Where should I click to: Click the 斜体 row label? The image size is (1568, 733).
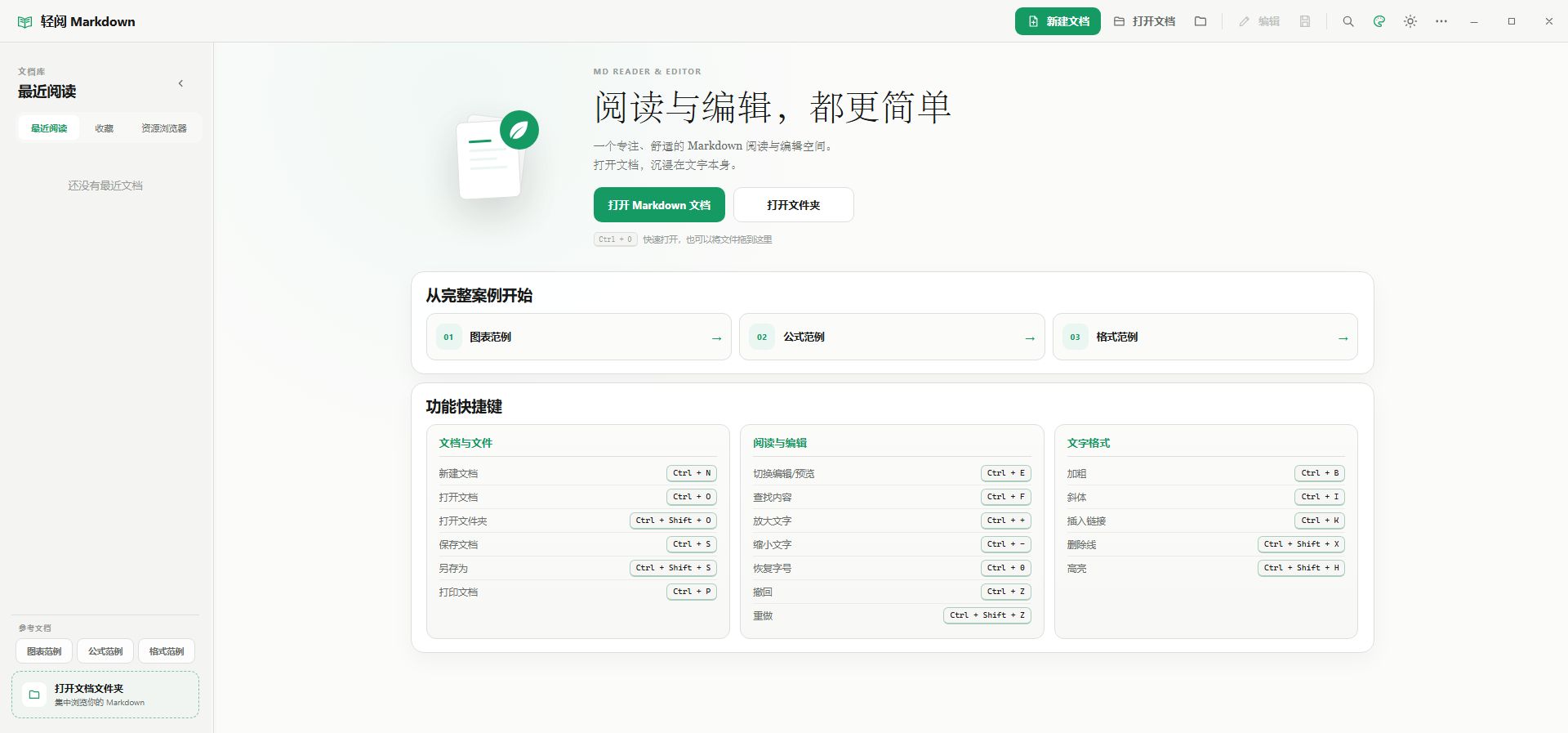point(1076,497)
